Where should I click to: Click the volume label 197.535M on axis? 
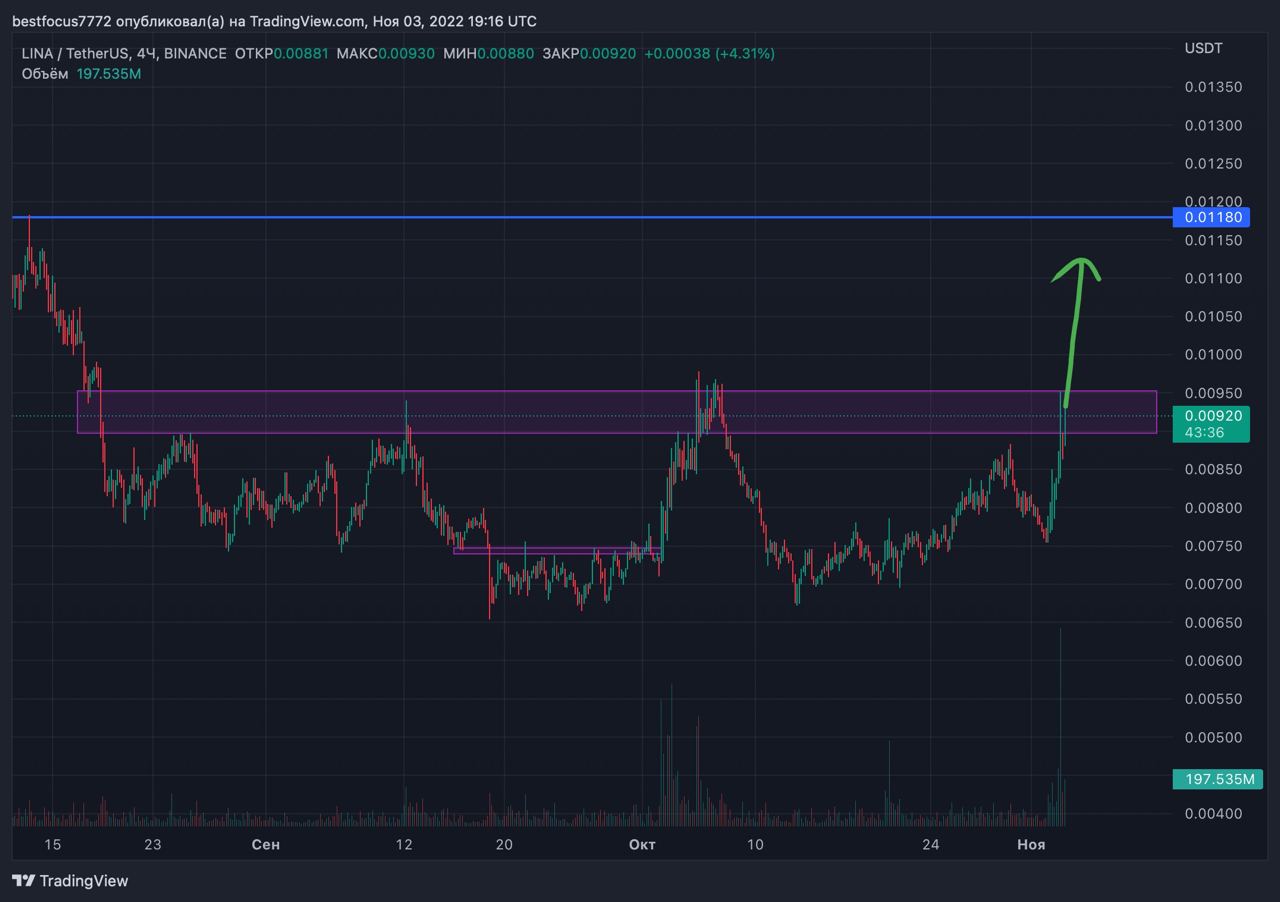pyautogui.click(x=1218, y=779)
